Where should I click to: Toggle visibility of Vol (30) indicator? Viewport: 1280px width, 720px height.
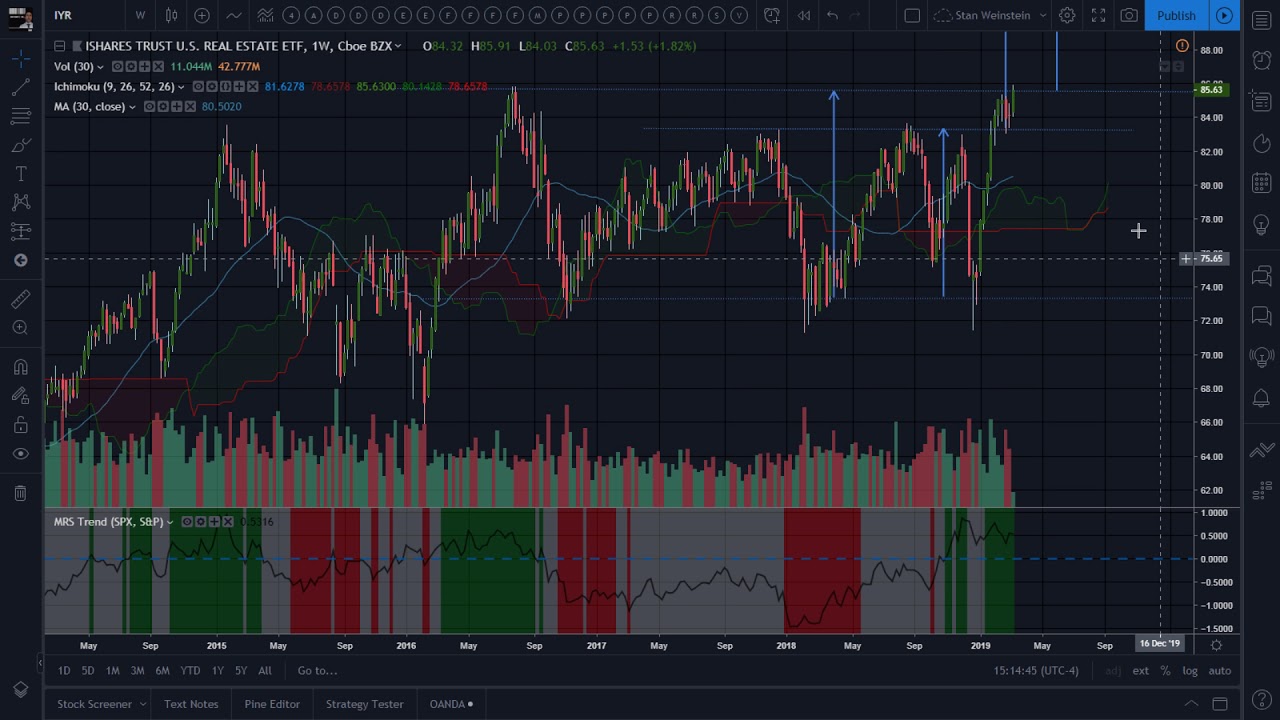pos(117,66)
